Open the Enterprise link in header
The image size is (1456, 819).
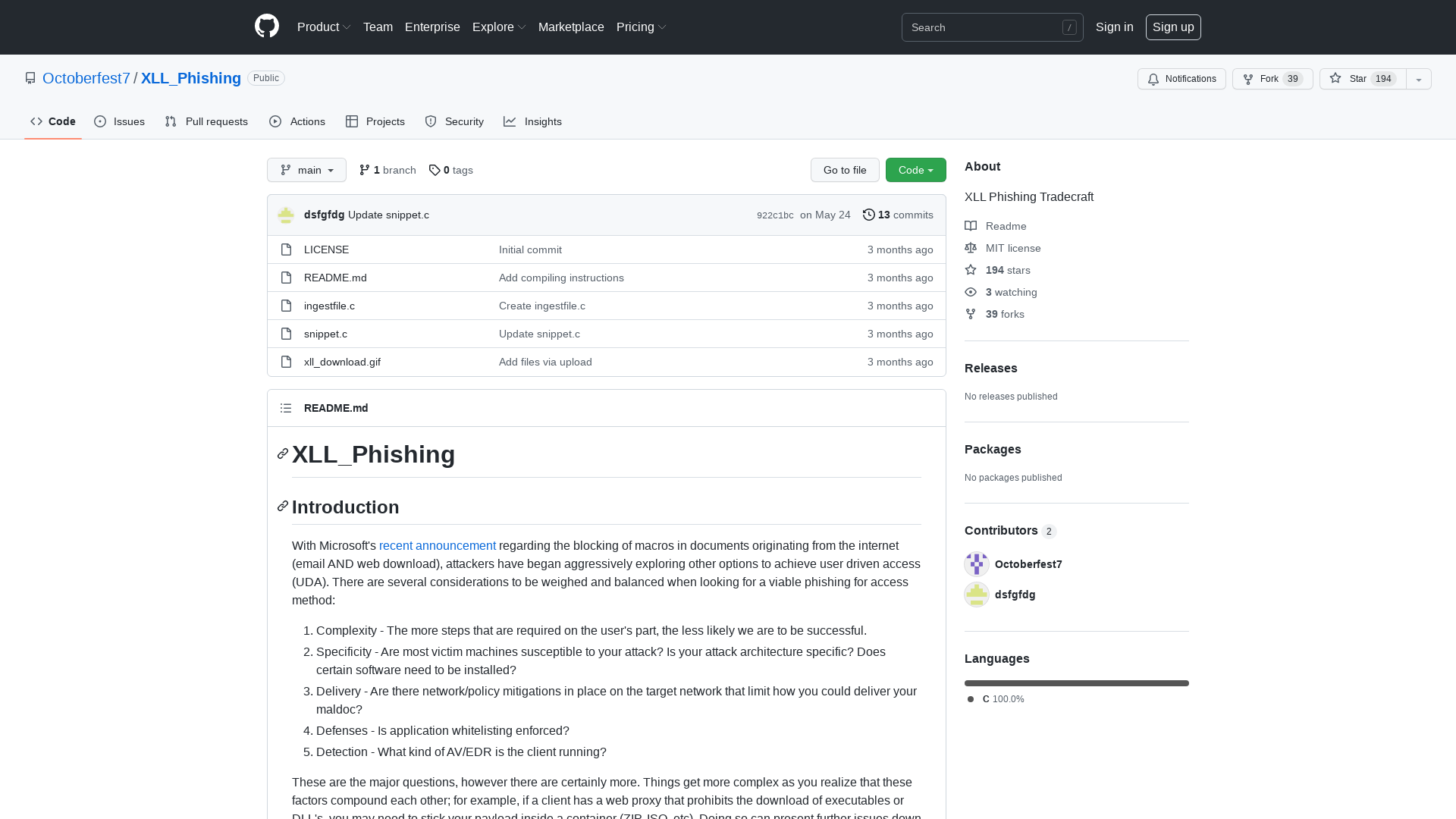432,27
